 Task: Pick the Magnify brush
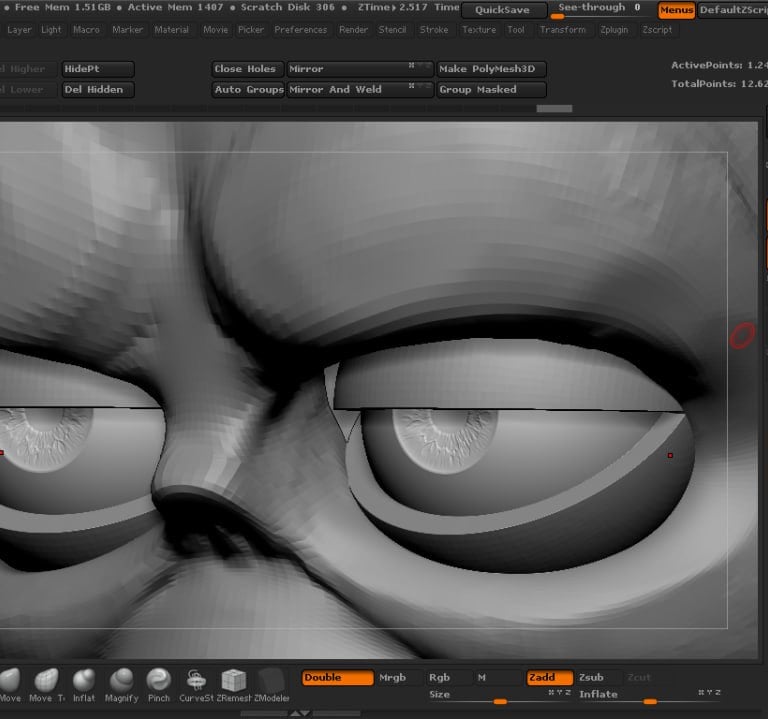tap(121, 685)
